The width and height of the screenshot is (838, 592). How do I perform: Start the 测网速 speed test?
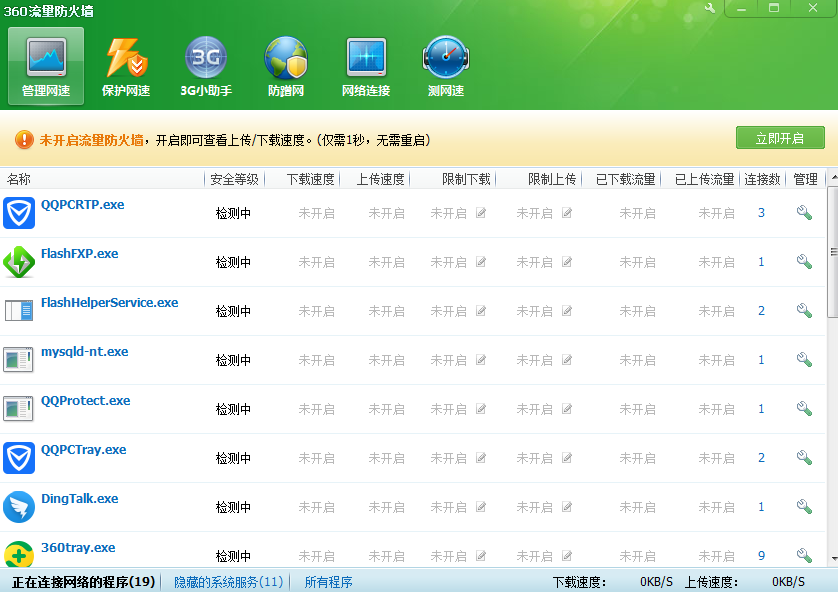coord(445,66)
